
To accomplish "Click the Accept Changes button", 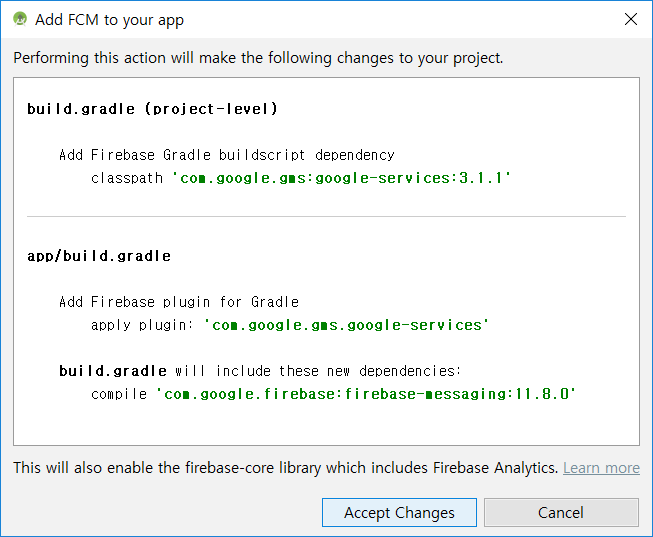I will click(399, 512).
